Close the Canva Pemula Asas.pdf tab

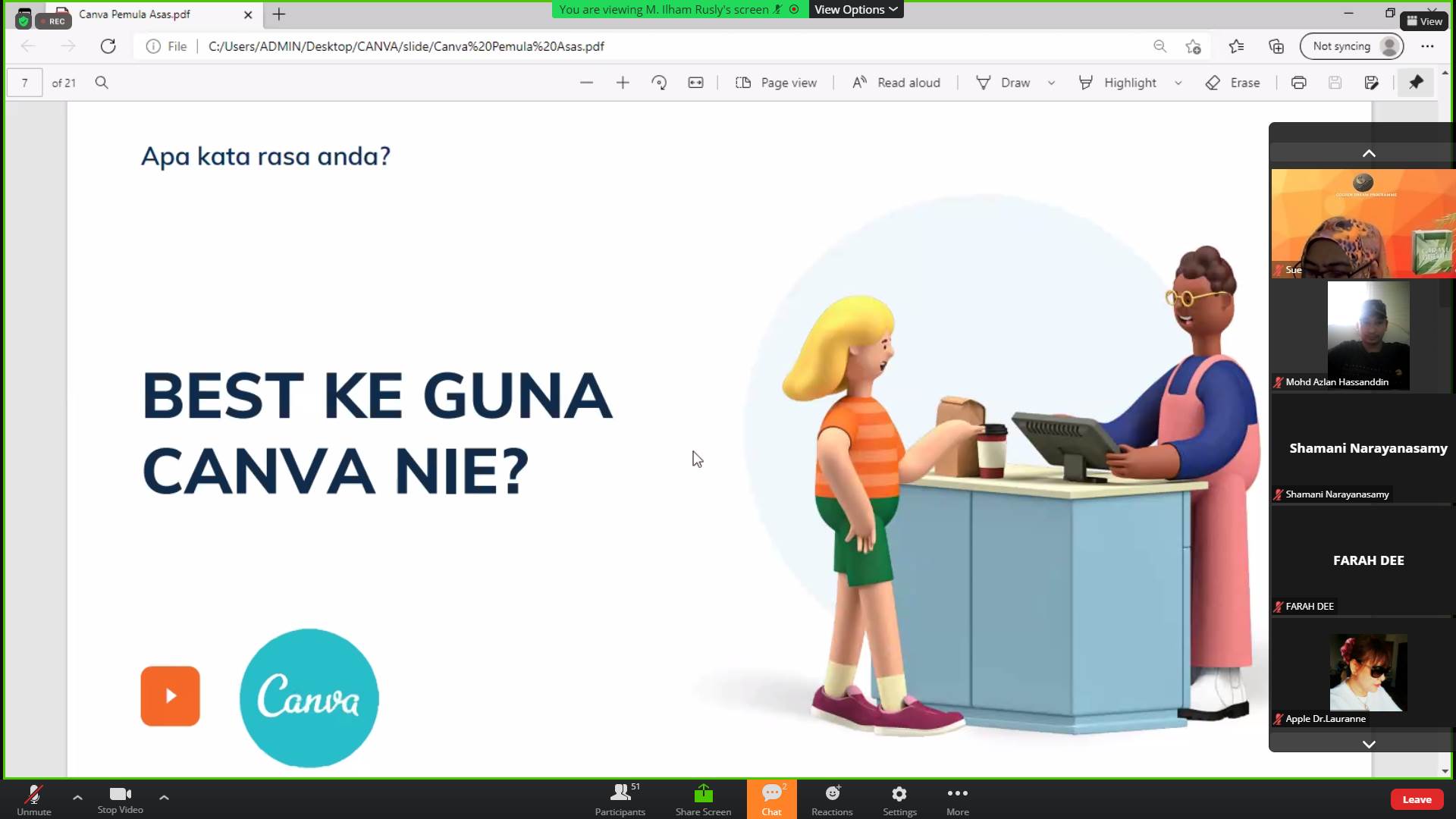pos(248,14)
